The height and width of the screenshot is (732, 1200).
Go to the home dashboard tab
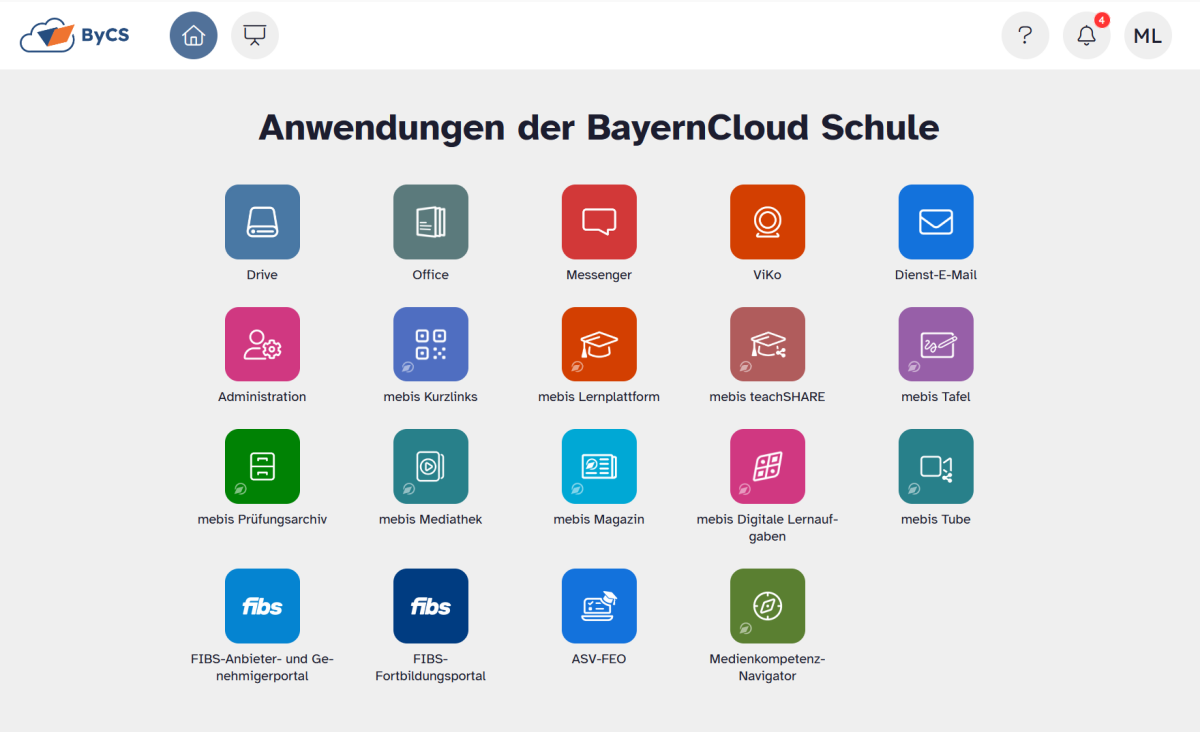[x=194, y=36]
